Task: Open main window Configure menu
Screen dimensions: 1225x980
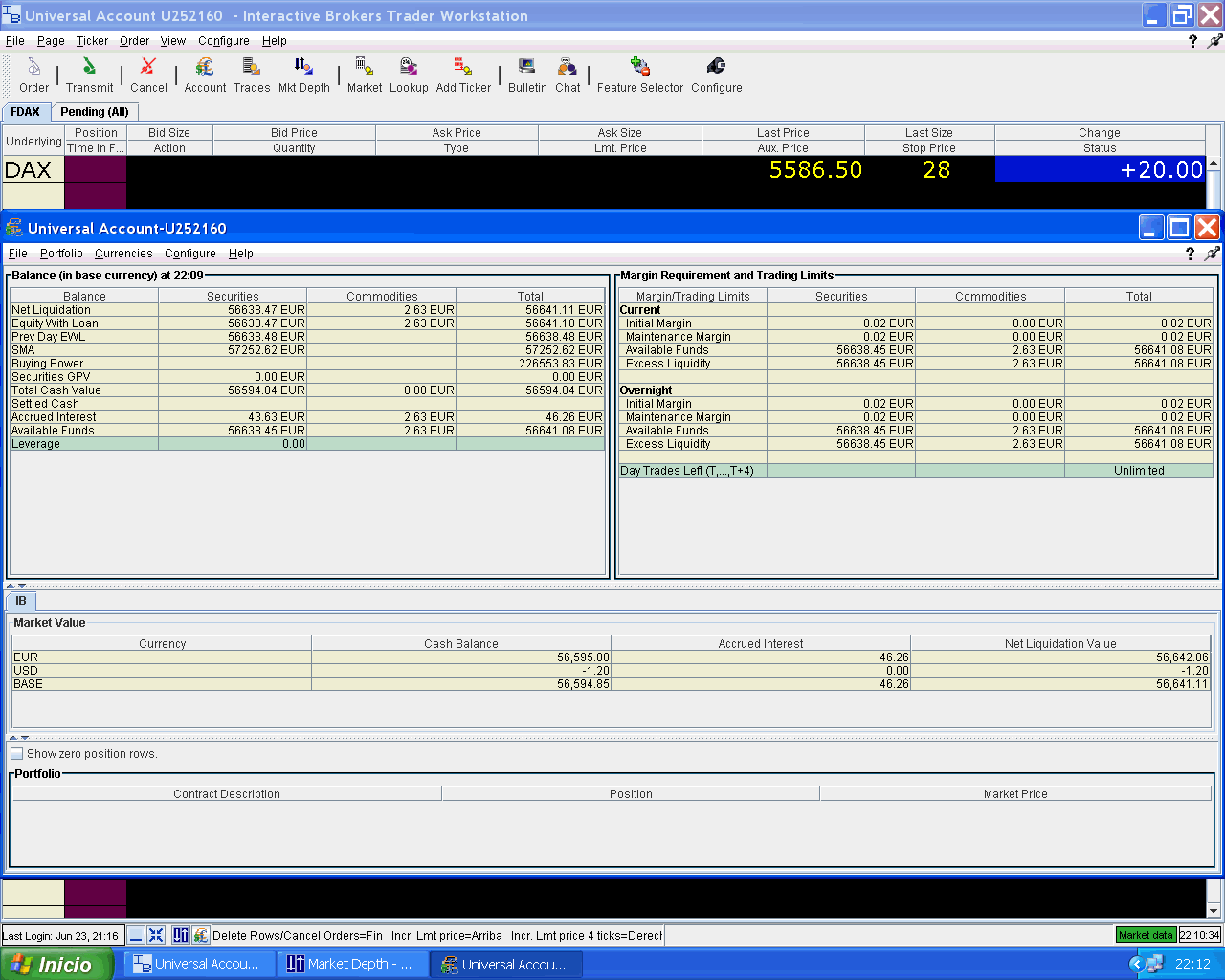Action: pyautogui.click(x=224, y=41)
